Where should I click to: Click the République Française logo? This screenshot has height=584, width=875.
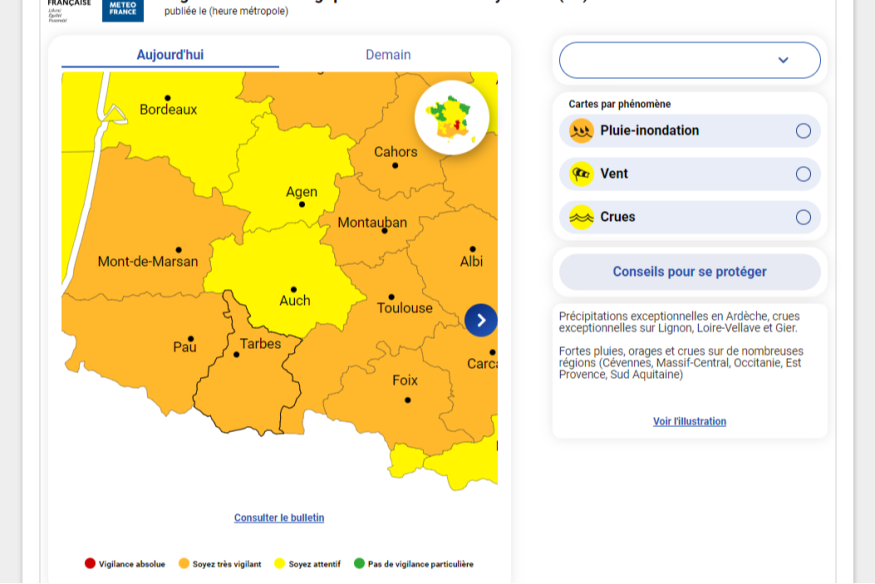pos(69,9)
